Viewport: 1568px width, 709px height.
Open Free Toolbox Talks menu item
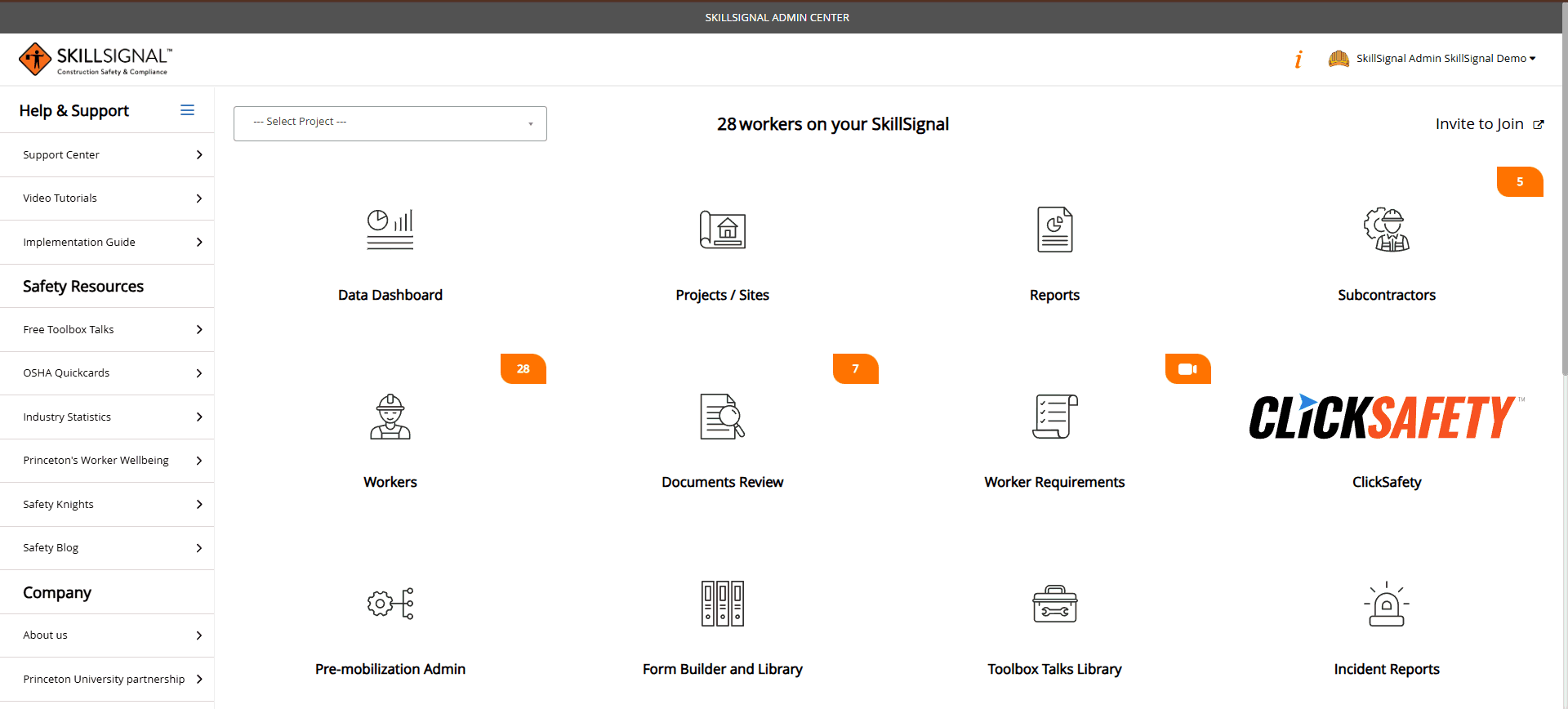[x=107, y=330]
